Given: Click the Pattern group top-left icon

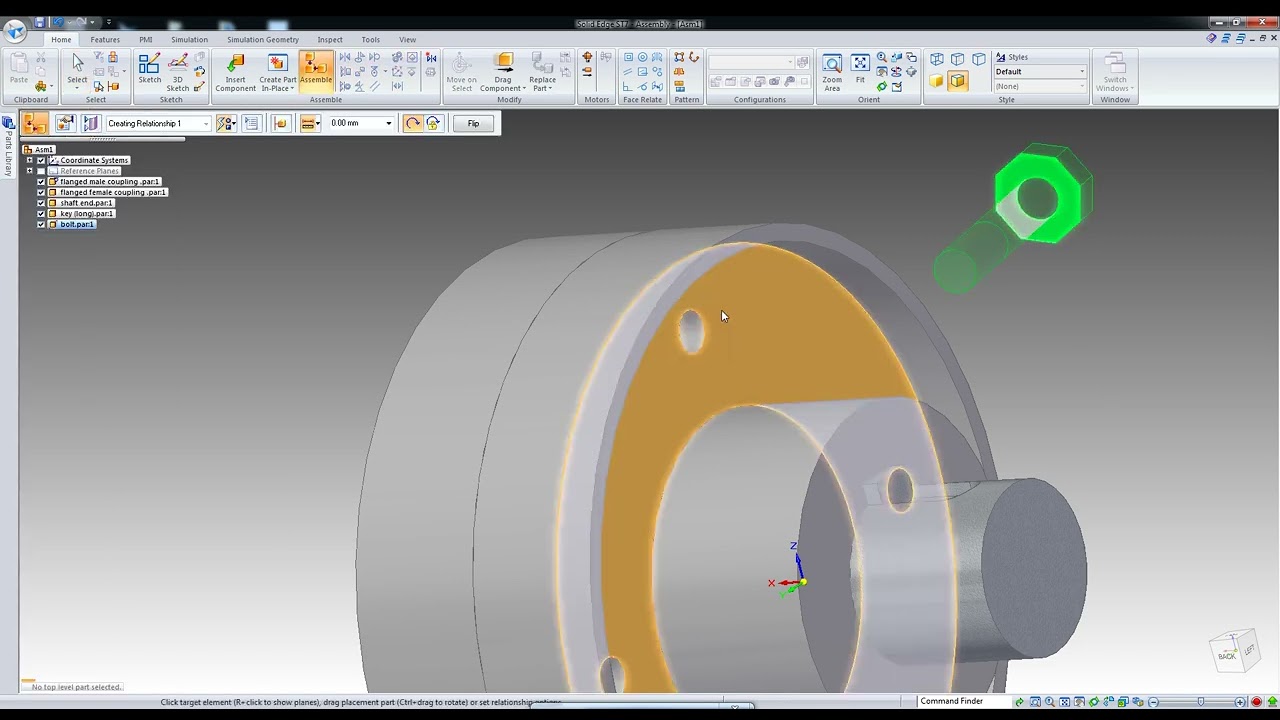Looking at the screenshot, I should [680, 58].
